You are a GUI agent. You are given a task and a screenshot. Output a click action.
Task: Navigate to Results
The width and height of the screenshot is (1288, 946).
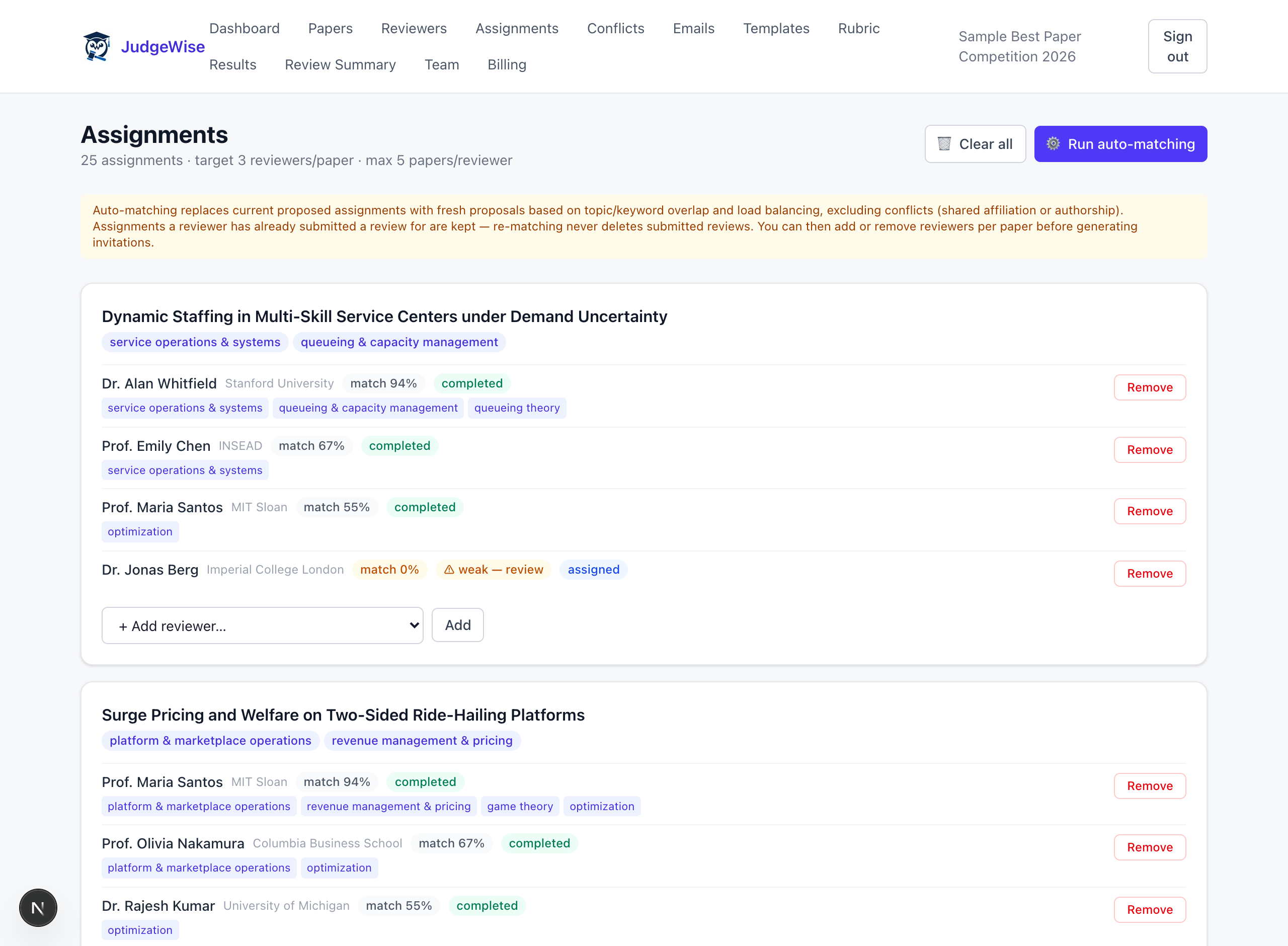click(232, 65)
